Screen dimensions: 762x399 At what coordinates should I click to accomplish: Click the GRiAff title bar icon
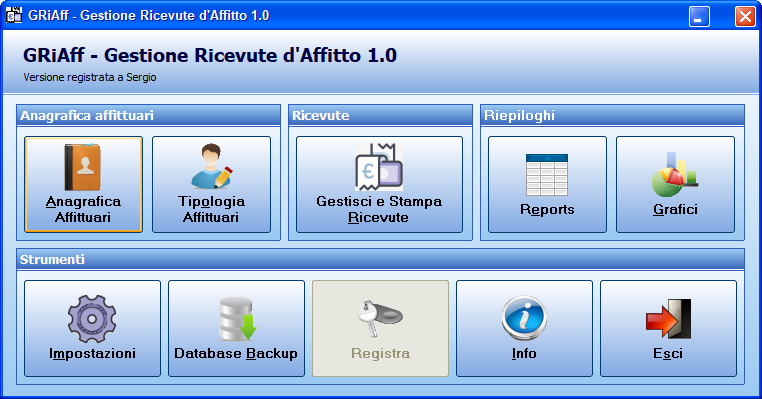[x=14, y=15]
